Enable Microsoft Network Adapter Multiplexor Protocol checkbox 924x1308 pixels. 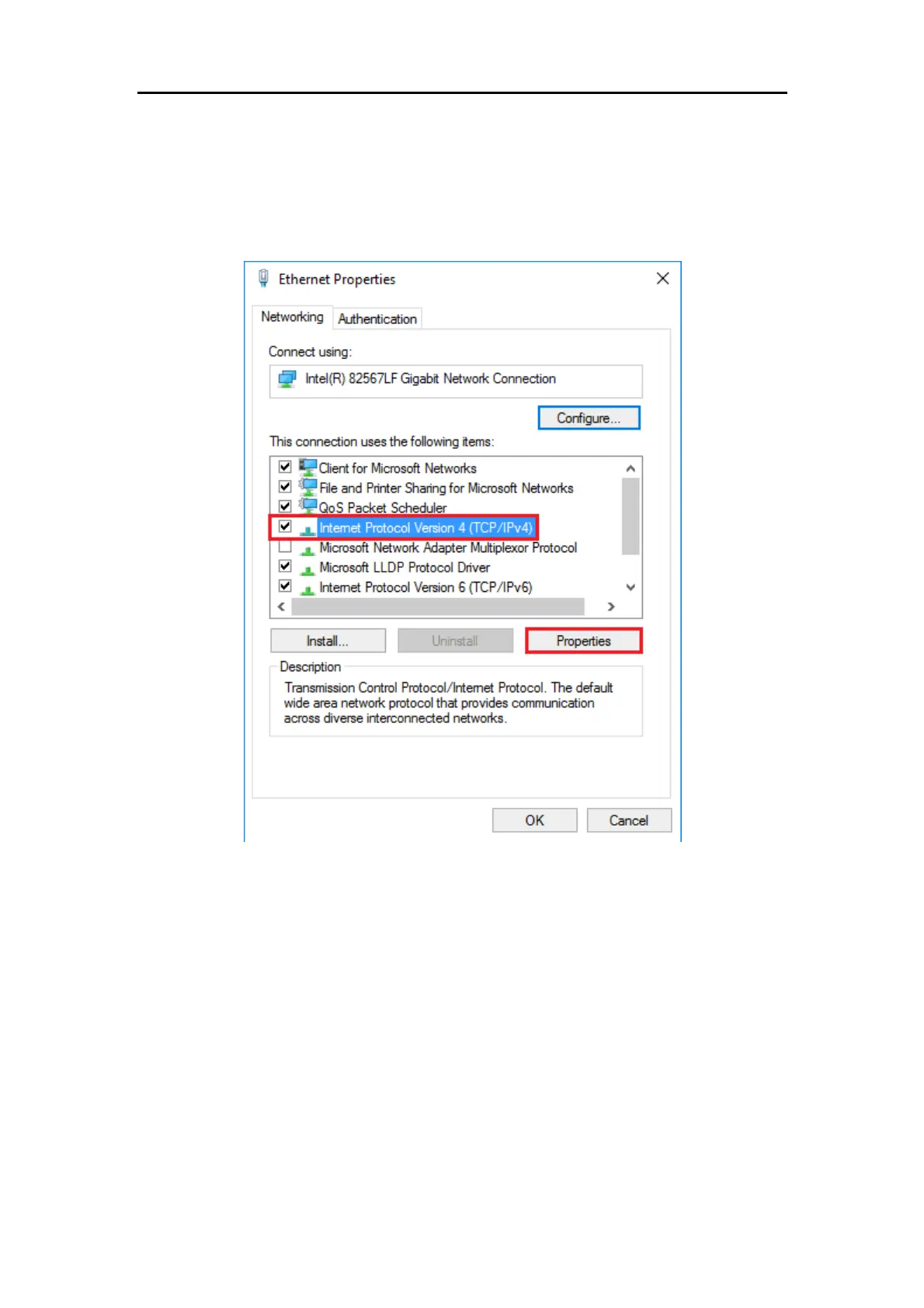pos(285,546)
